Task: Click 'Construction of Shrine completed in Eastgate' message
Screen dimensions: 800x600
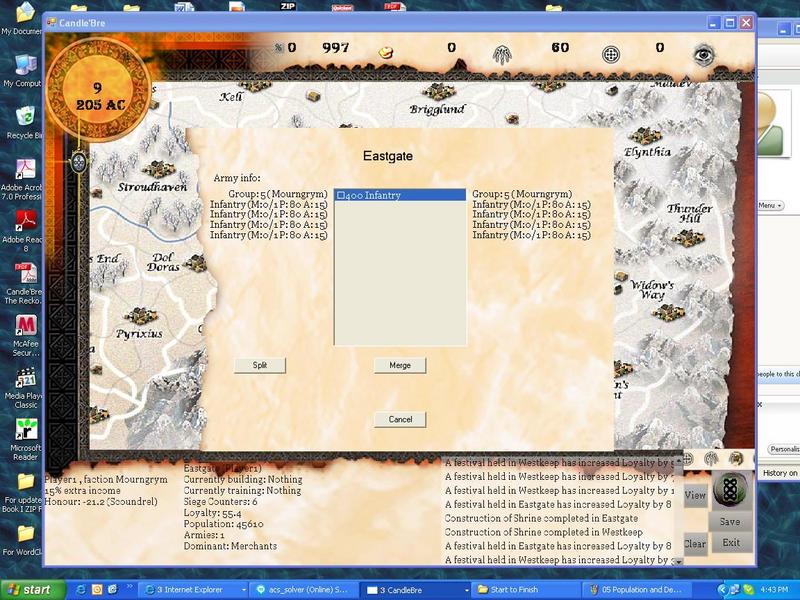Action: pos(541,518)
